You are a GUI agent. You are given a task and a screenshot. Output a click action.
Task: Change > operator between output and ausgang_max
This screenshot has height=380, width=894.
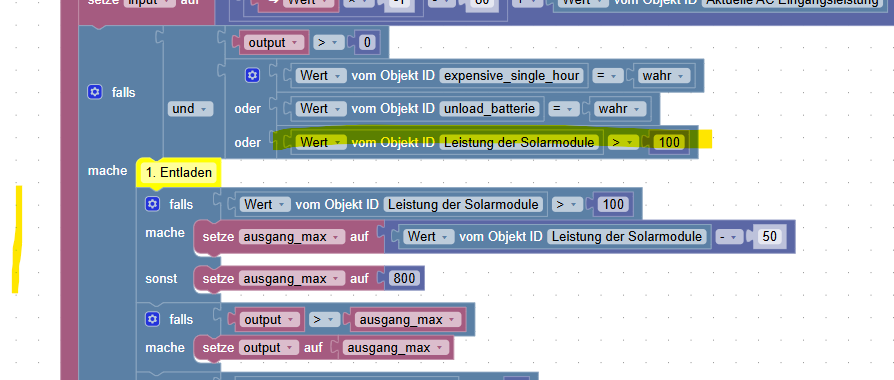click(325, 320)
